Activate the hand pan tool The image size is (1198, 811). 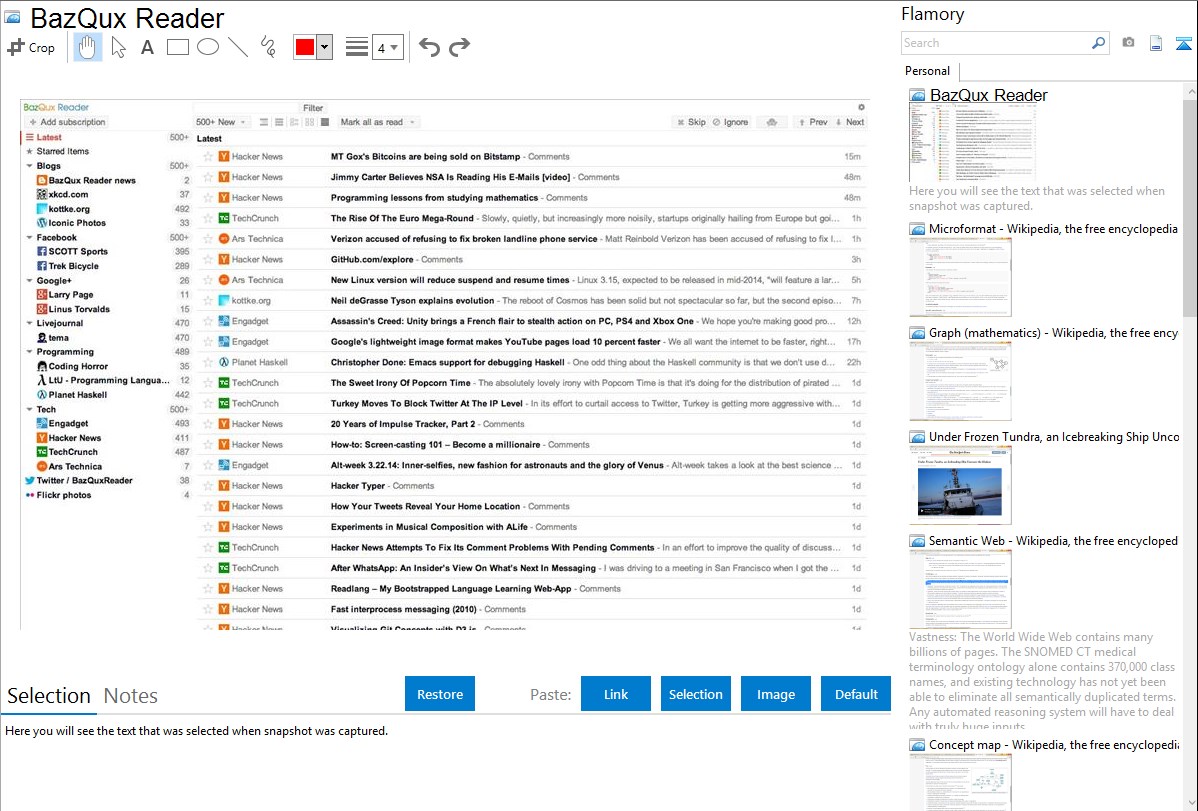click(x=88, y=47)
